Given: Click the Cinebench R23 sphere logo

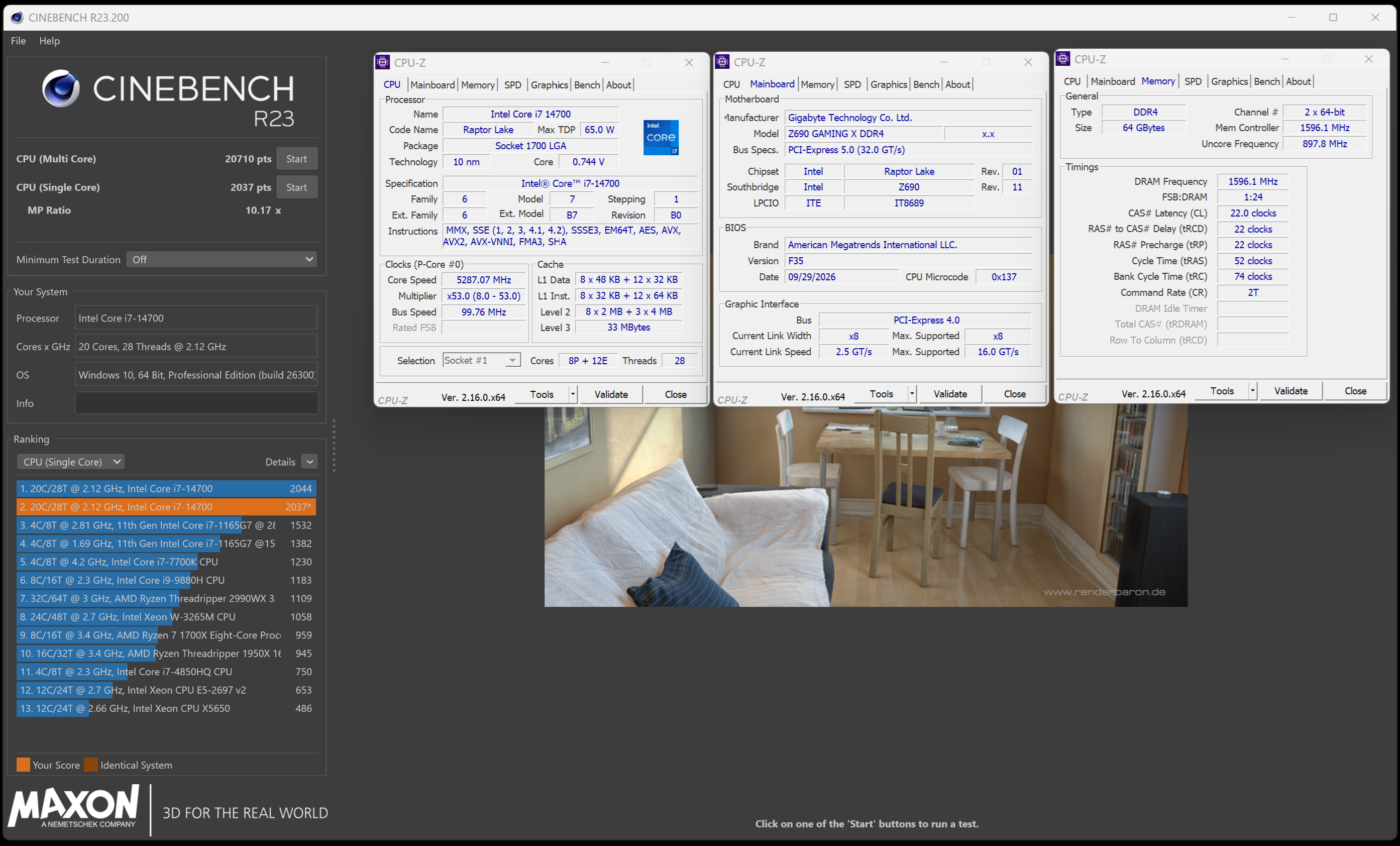Looking at the screenshot, I should pos(61,88).
